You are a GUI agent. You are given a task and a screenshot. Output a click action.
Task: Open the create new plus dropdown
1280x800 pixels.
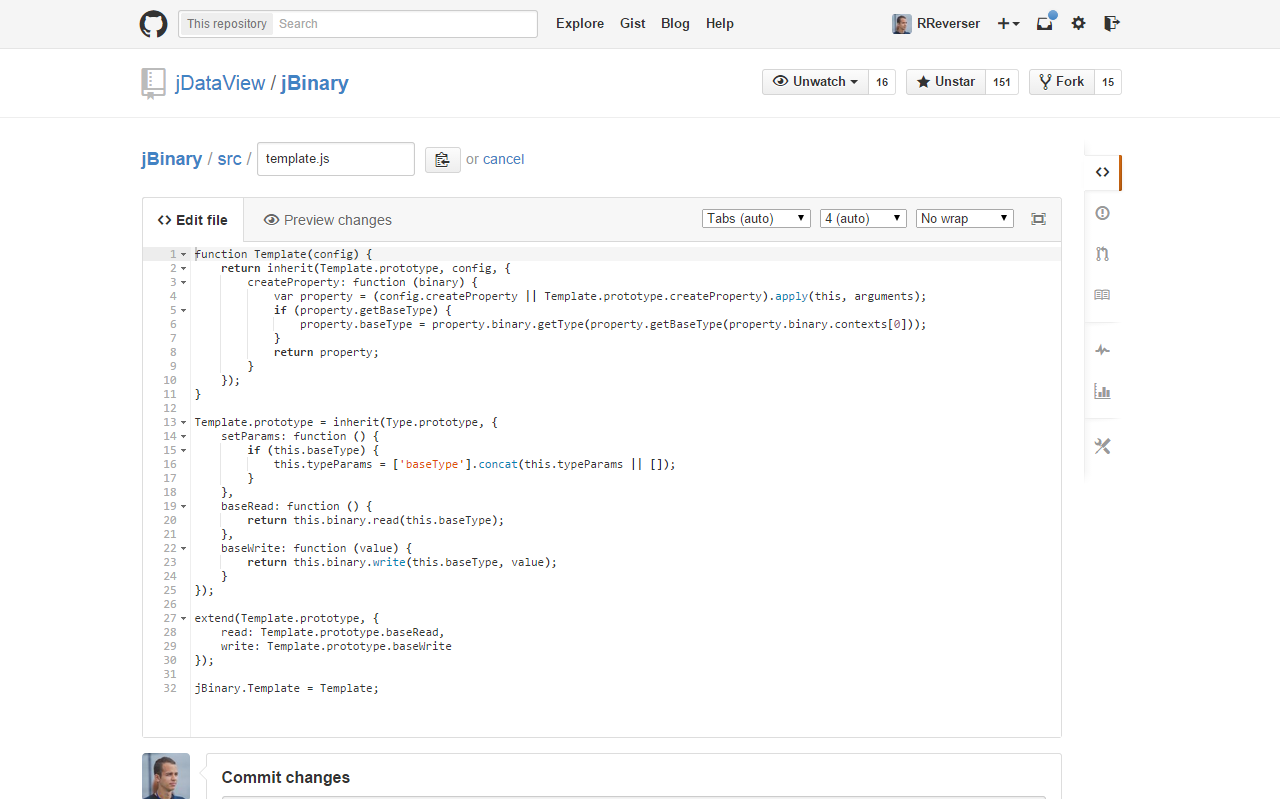(1008, 24)
